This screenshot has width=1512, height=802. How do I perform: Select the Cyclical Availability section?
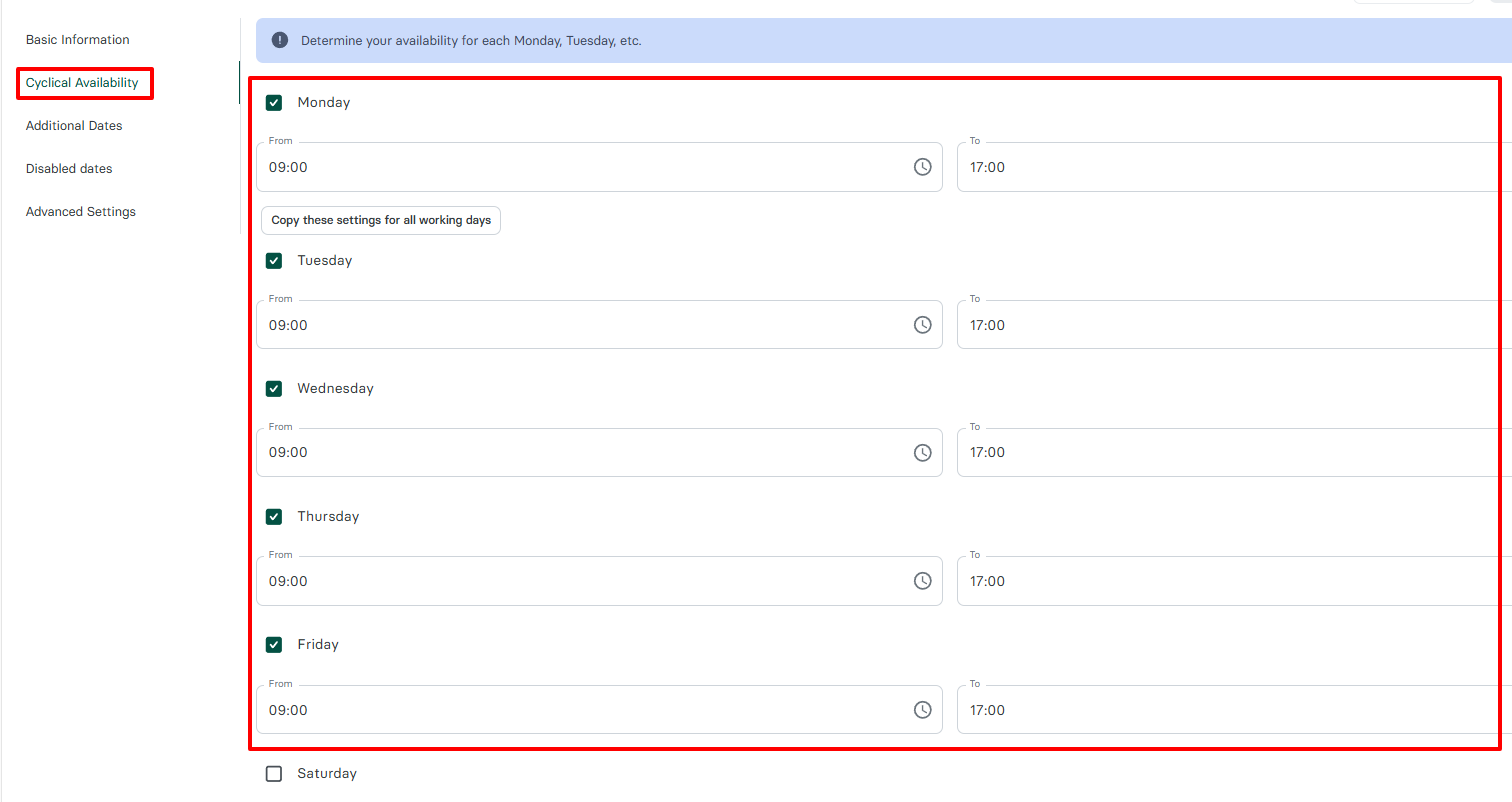[84, 83]
